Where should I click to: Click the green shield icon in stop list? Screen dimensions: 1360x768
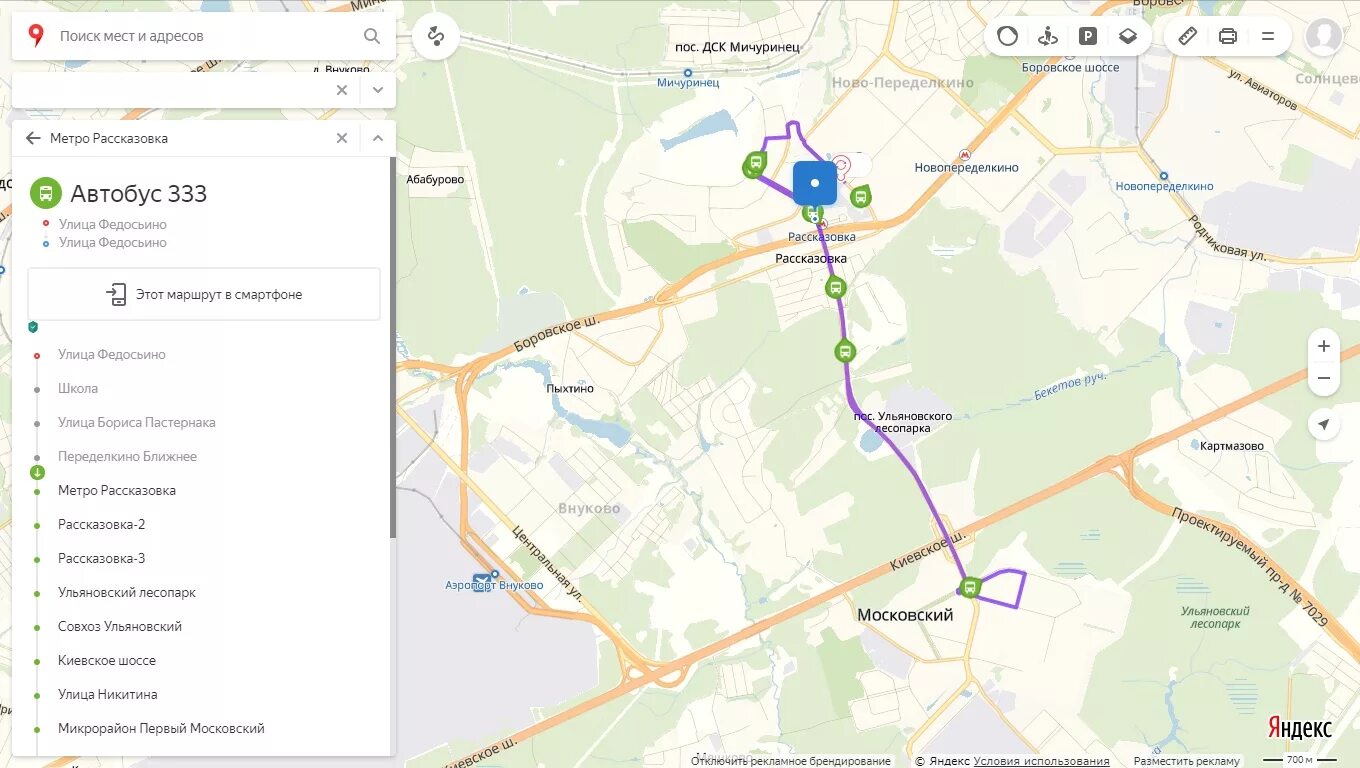(x=33, y=327)
